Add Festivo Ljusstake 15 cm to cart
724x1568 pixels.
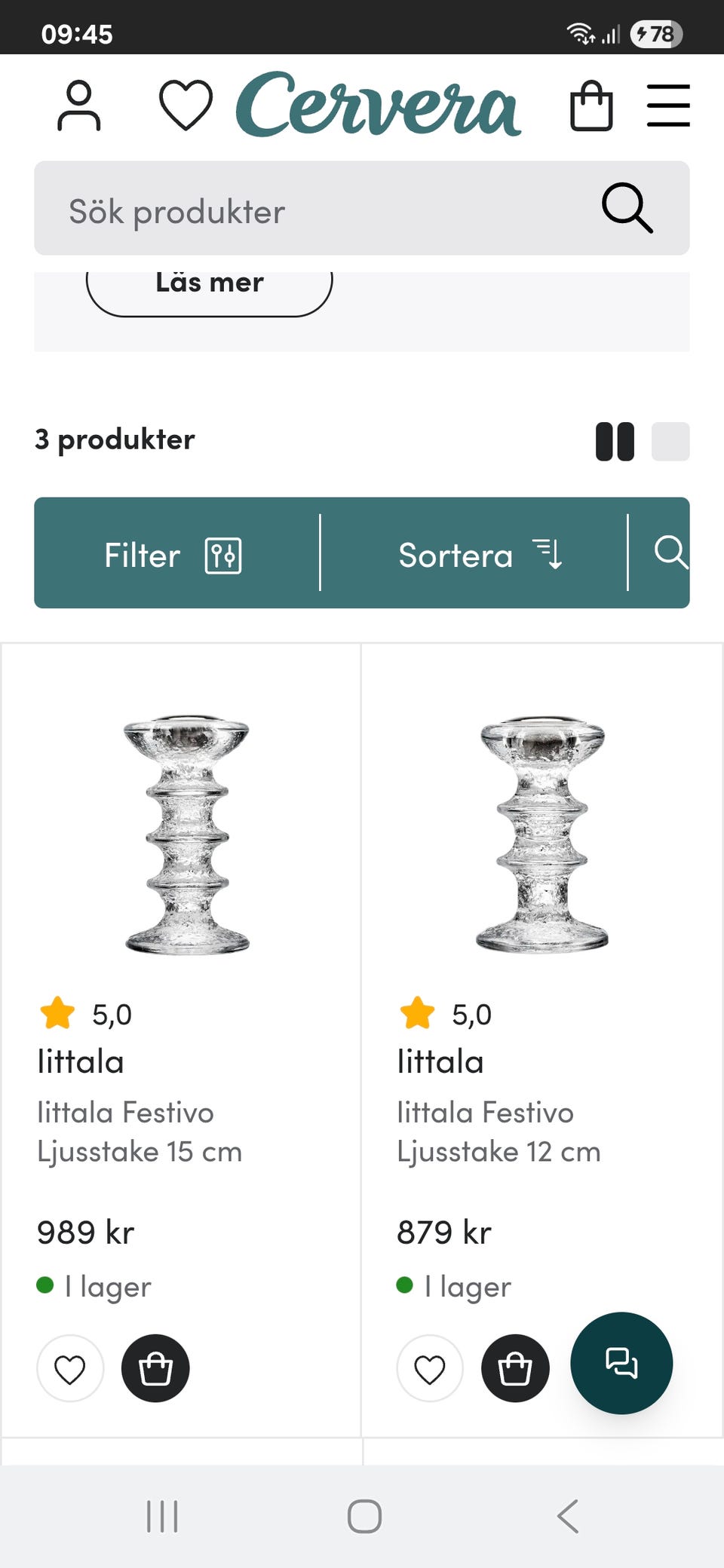pos(155,1369)
